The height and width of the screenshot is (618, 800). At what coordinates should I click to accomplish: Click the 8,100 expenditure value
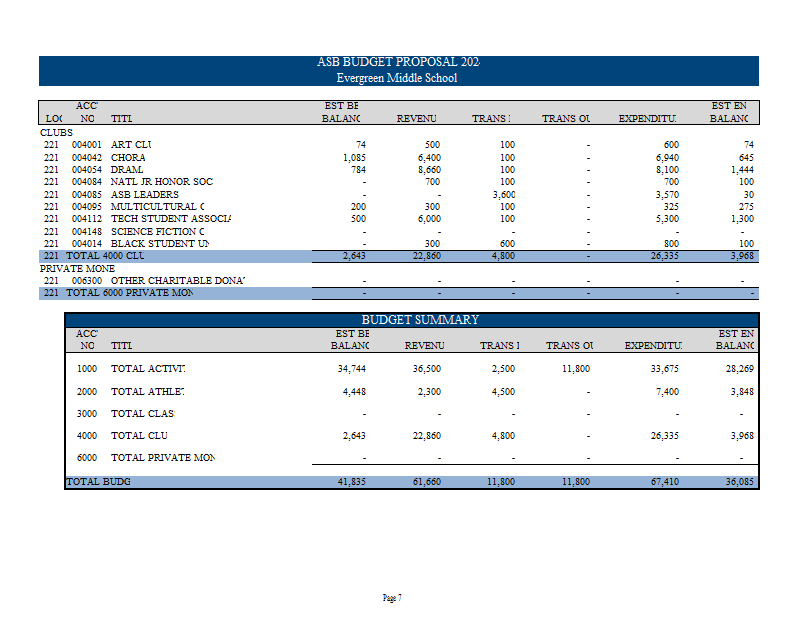tap(667, 169)
